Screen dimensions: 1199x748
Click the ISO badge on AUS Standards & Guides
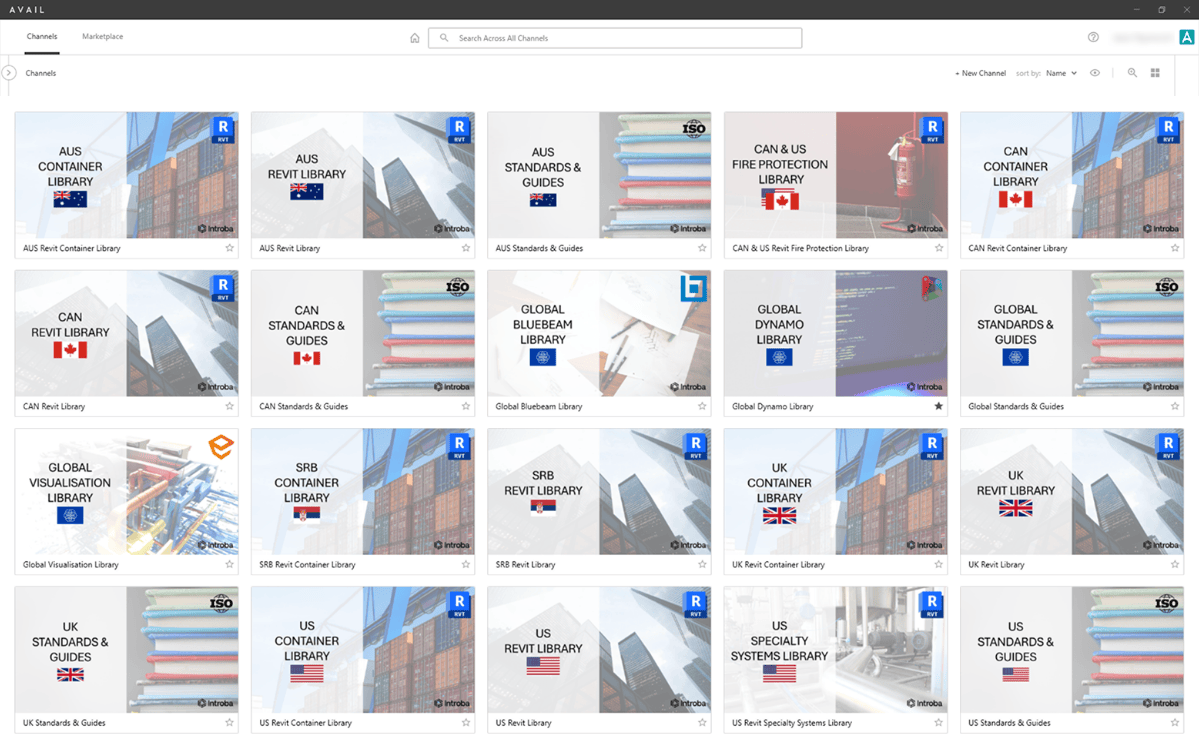[694, 128]
